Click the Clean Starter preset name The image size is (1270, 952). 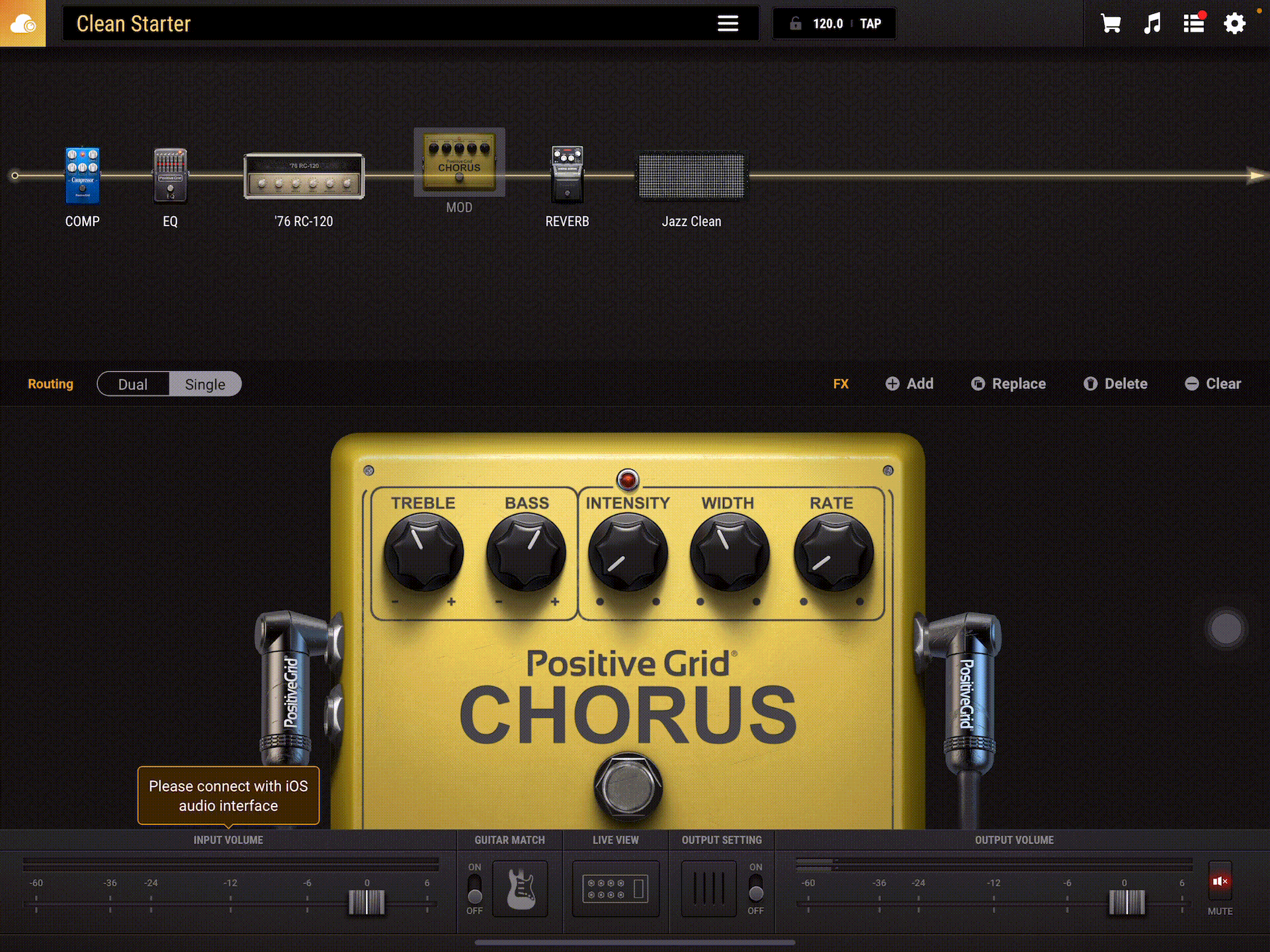134,24
